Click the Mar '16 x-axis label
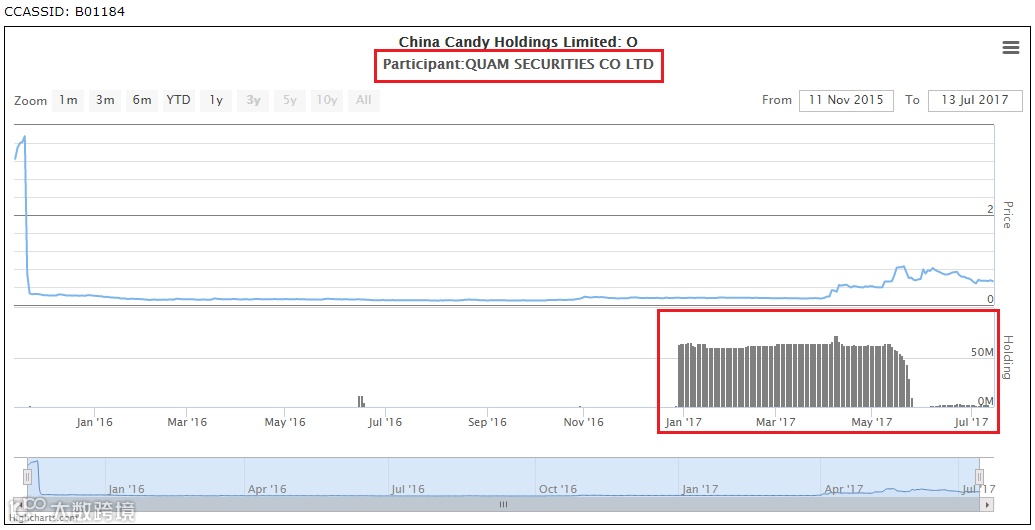 tap(187, 422)
